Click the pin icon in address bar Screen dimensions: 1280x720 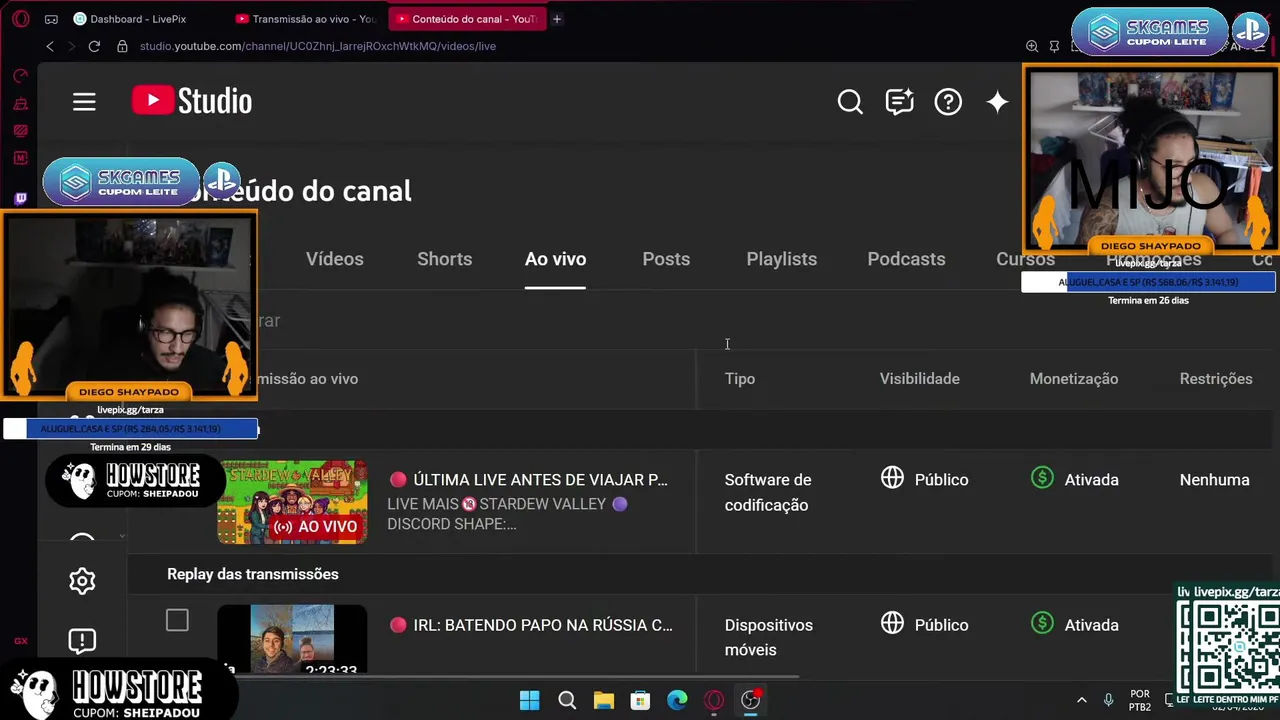point(1054,46)
